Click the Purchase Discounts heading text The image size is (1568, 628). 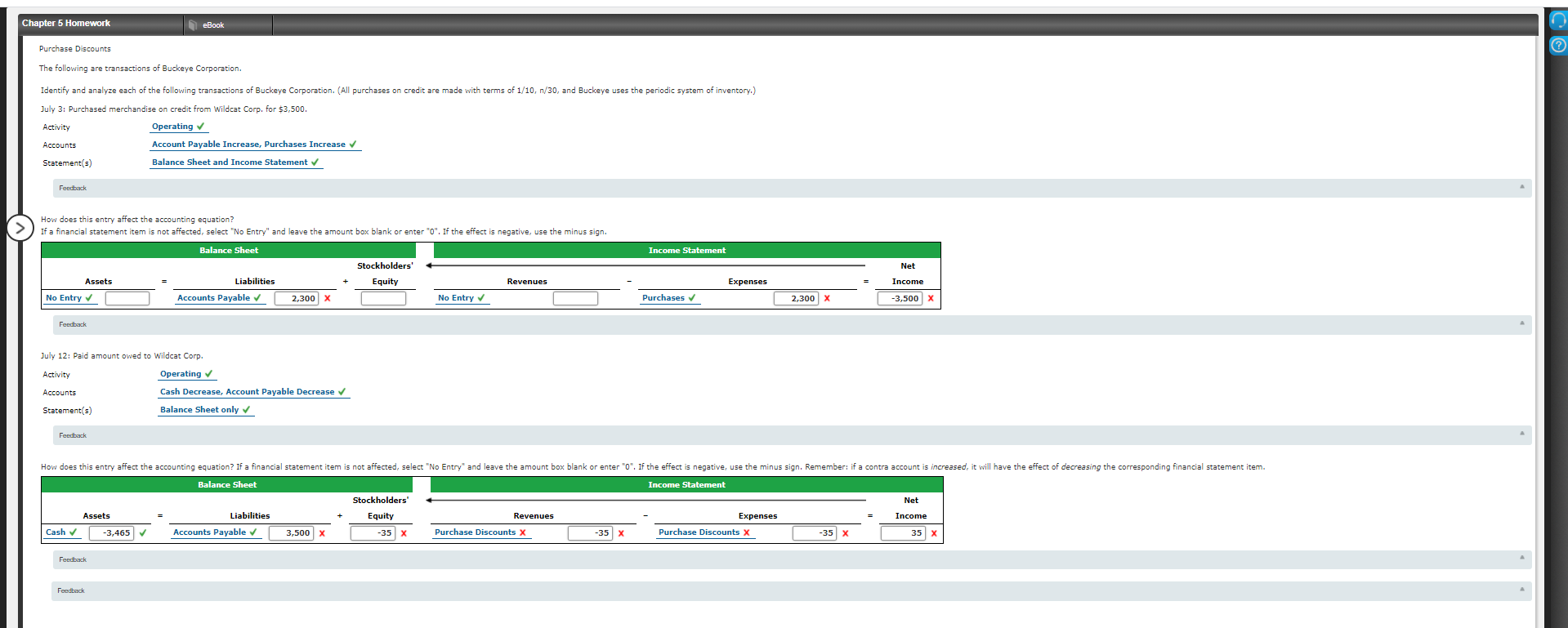(x=75, y=49)
